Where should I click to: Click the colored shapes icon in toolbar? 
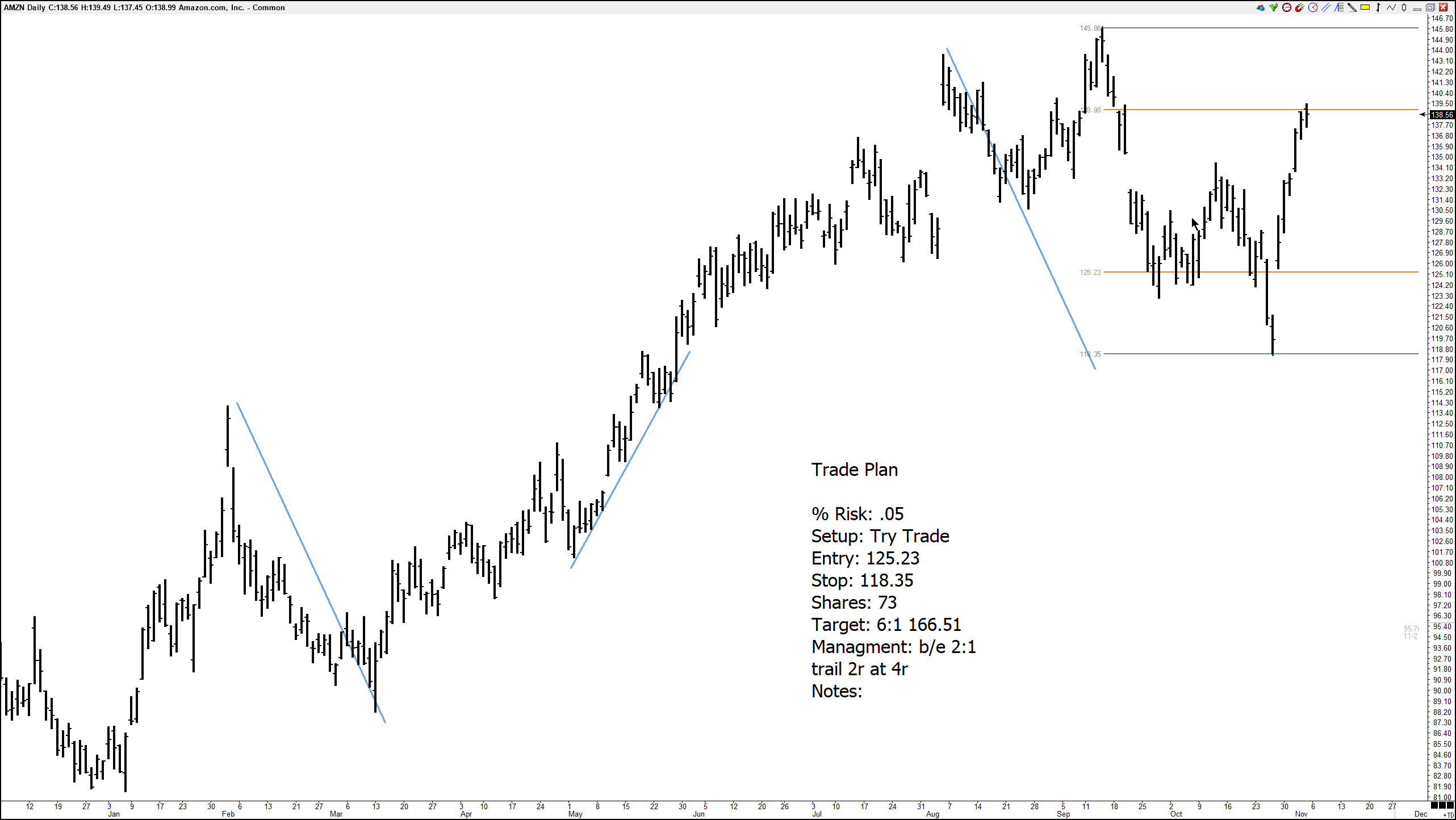(1261, 8)
